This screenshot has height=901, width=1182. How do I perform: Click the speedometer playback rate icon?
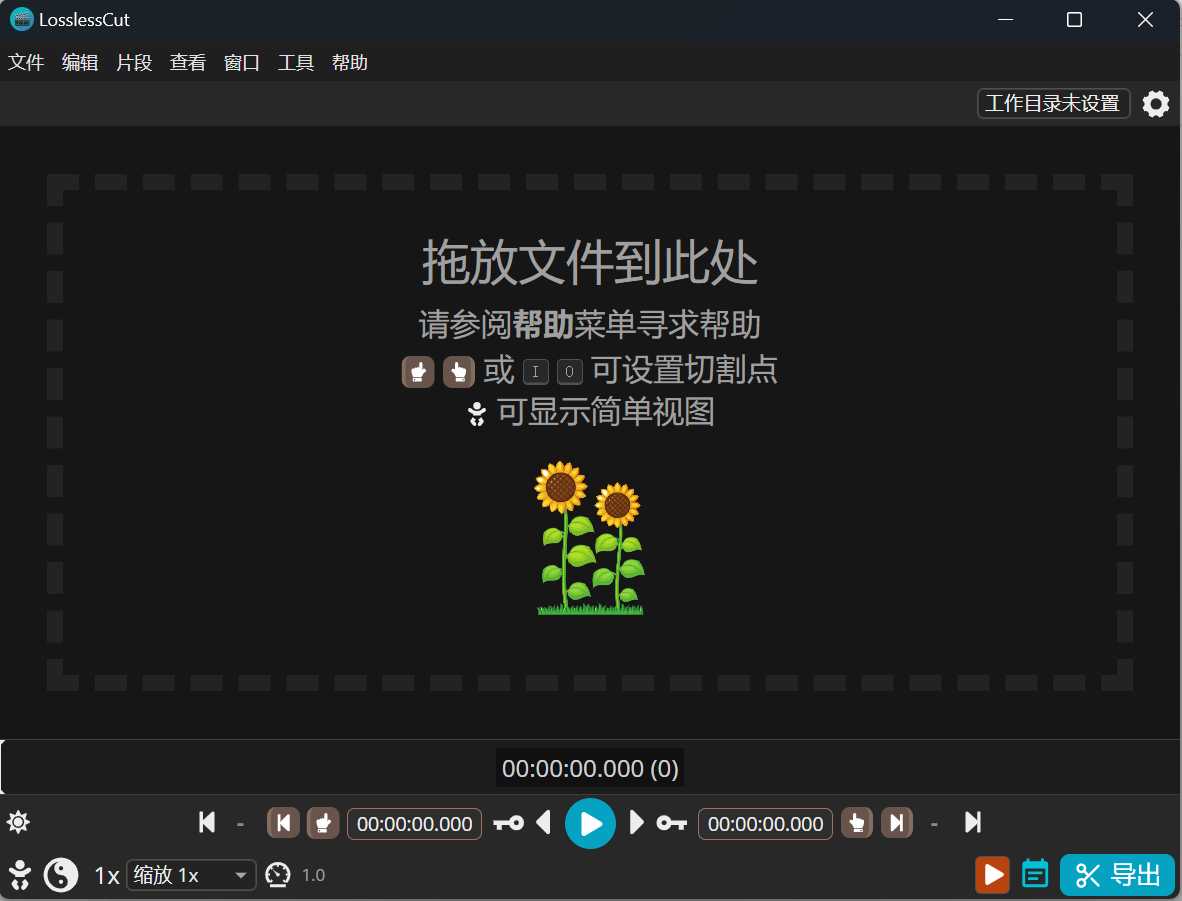[279, 875]
